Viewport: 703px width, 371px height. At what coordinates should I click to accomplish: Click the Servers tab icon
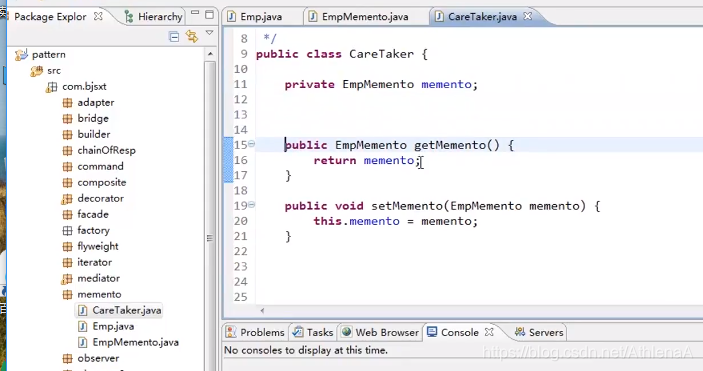(x=520, y=332)
